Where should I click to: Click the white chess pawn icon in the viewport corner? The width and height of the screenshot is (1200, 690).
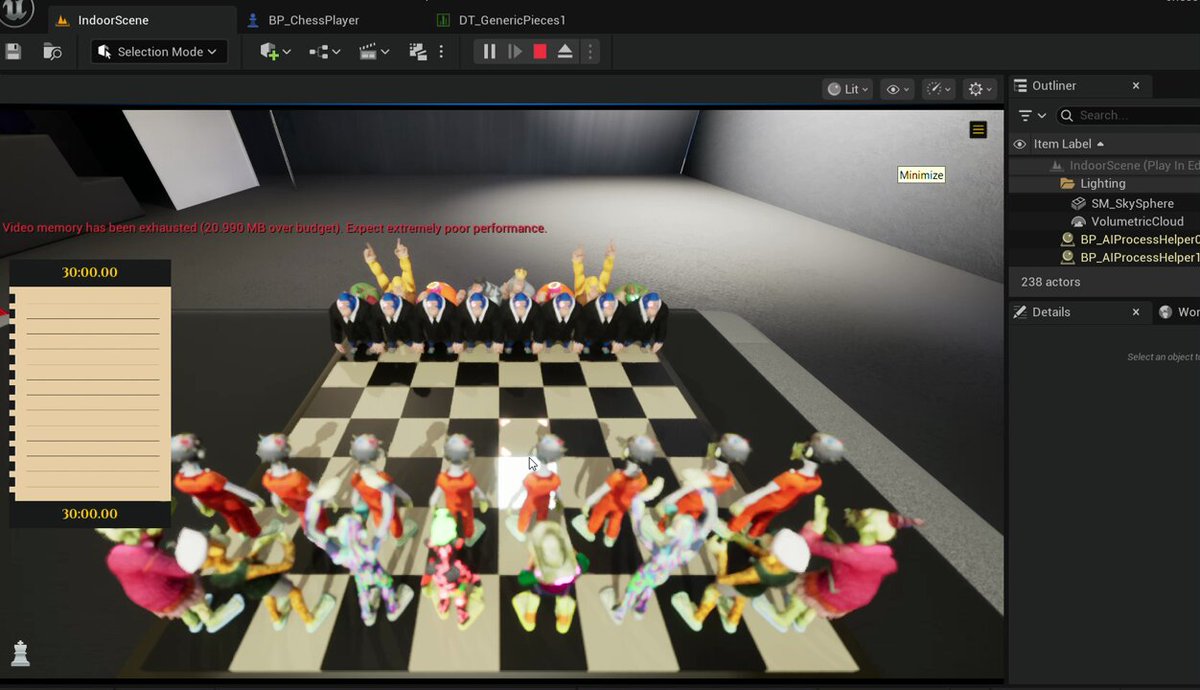(x=20, y=653)
